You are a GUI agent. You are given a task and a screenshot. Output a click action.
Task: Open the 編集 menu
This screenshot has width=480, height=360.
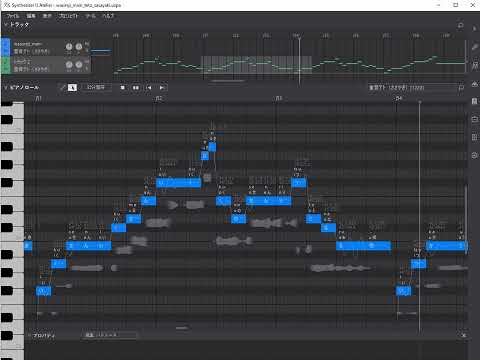[x=31, y=16]
